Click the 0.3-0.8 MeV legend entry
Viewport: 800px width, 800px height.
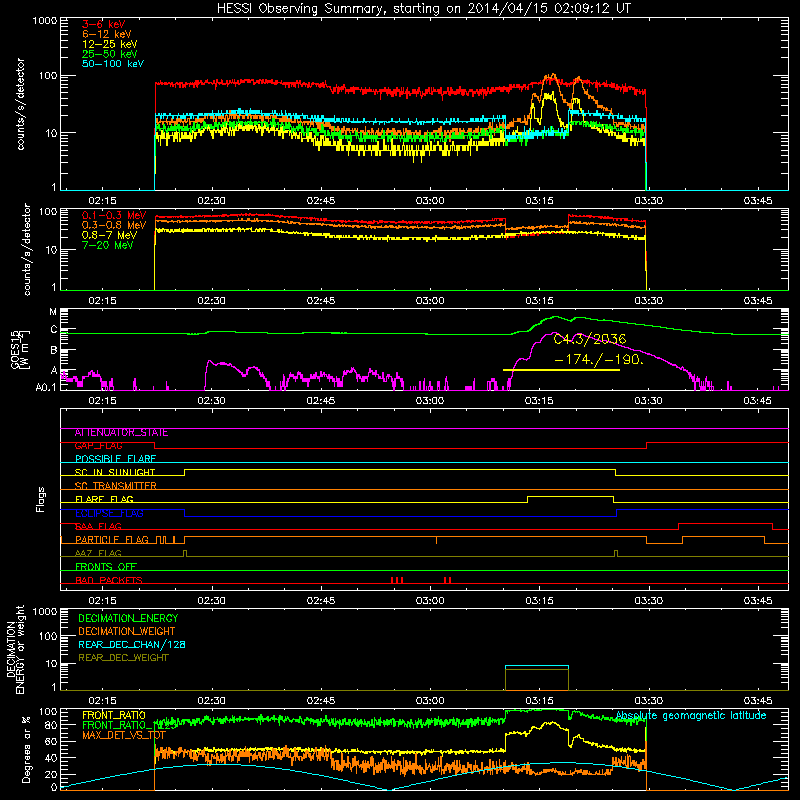114,225
